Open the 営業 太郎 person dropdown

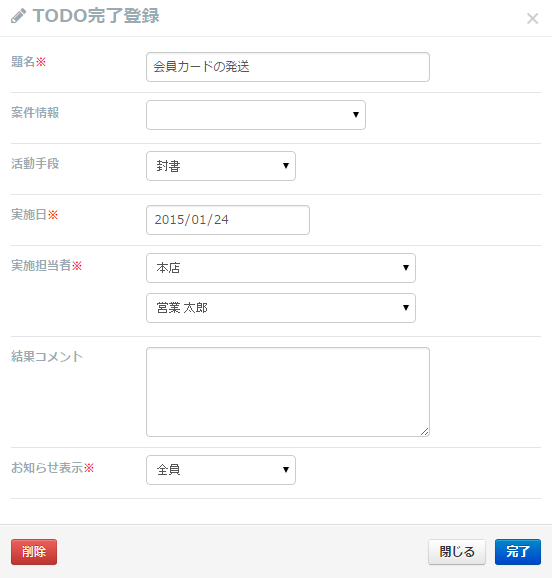point(281,308)
